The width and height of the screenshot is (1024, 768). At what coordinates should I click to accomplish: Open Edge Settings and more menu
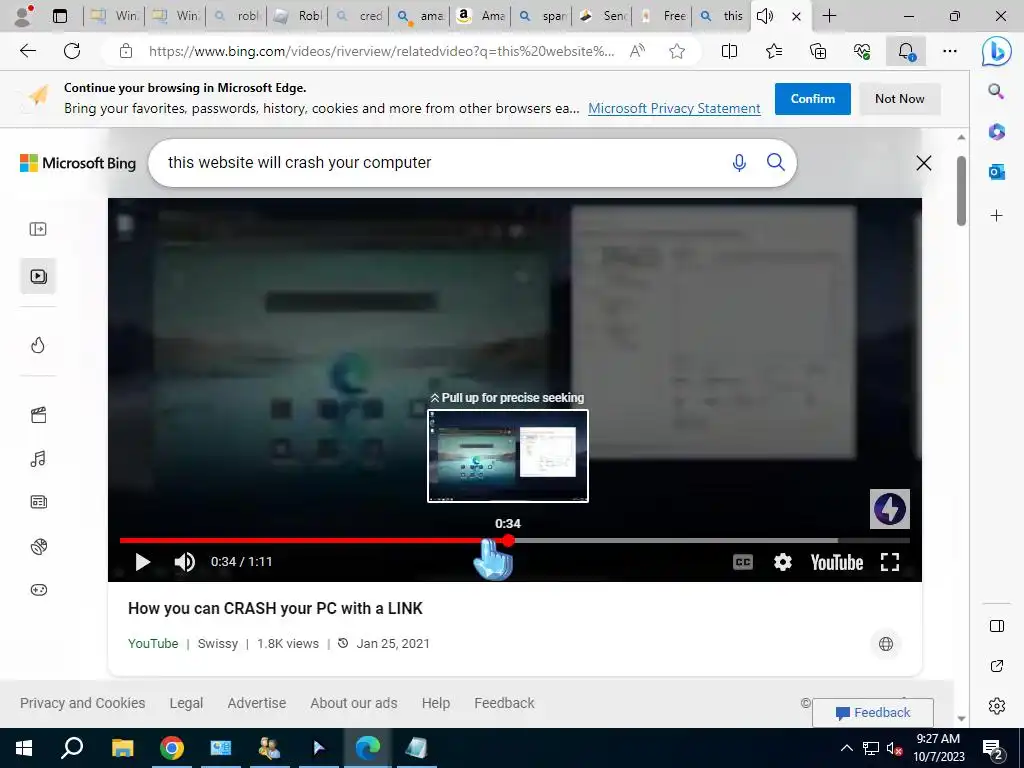click(x=950, y=51)
